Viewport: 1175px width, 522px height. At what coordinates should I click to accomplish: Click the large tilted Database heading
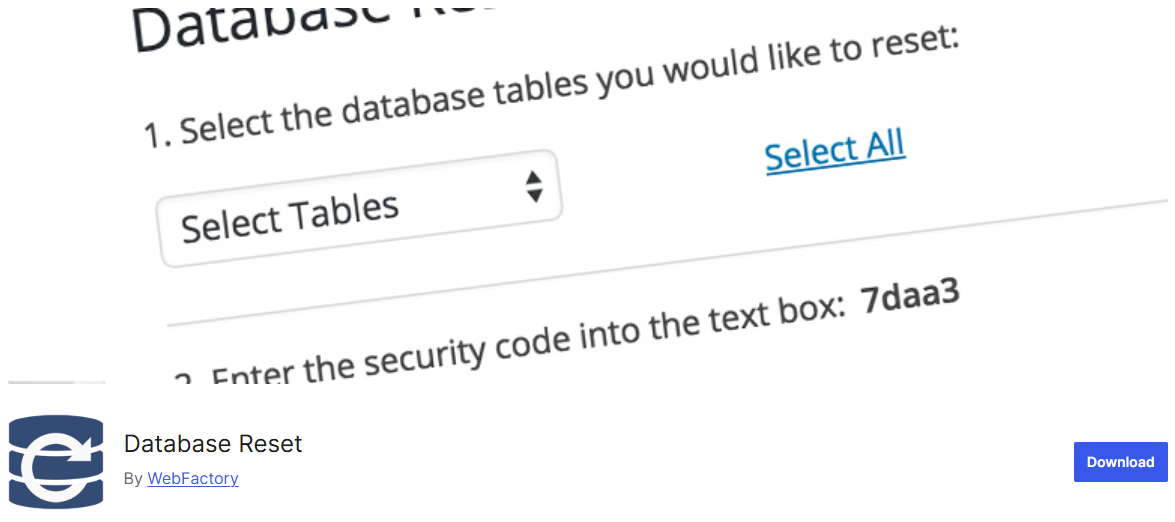pyautogui.click(x=303, y=25)
